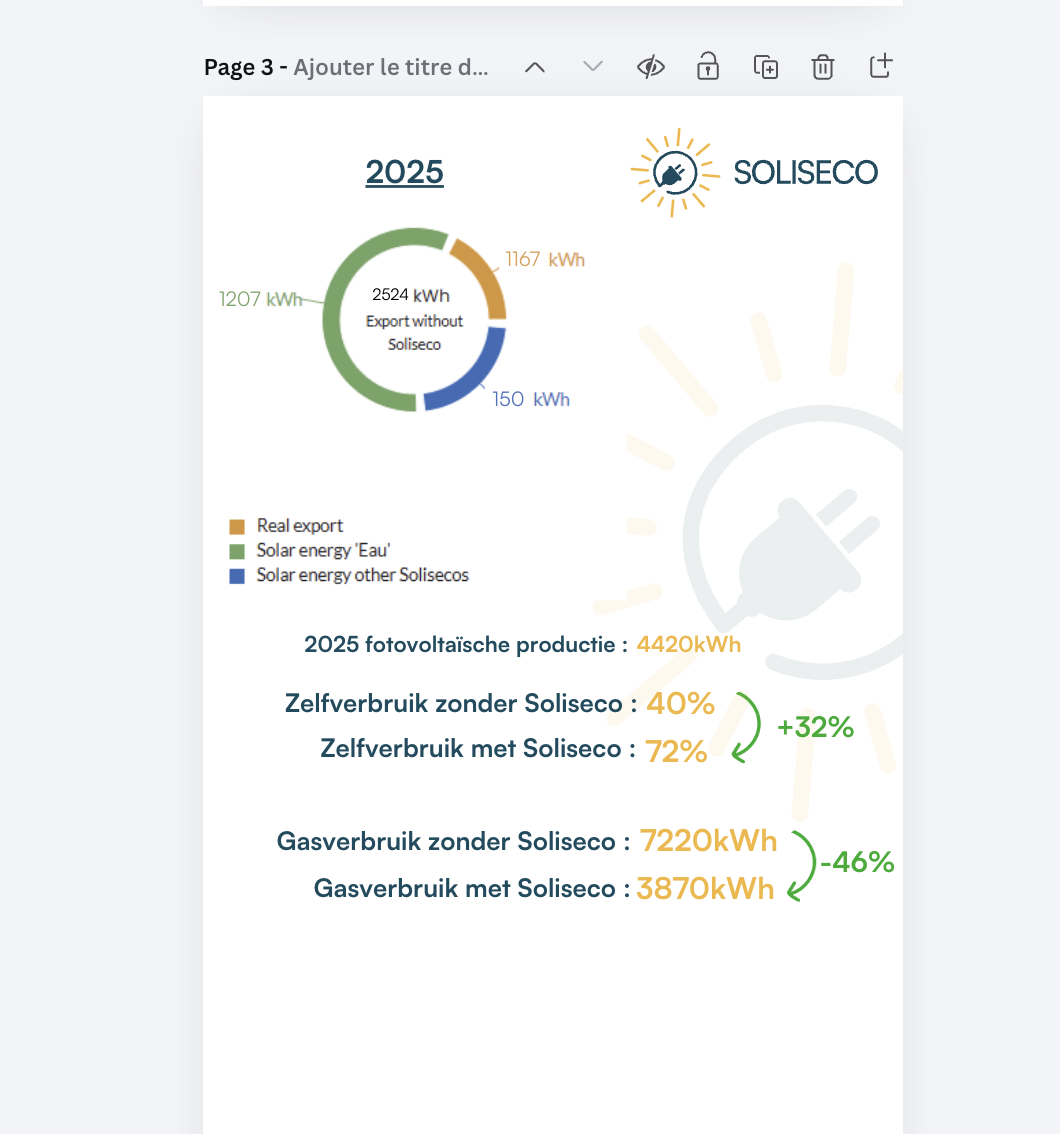1060x1134 pixels.
Task: Move Page 3 down with the chevron
Action: 592,66
